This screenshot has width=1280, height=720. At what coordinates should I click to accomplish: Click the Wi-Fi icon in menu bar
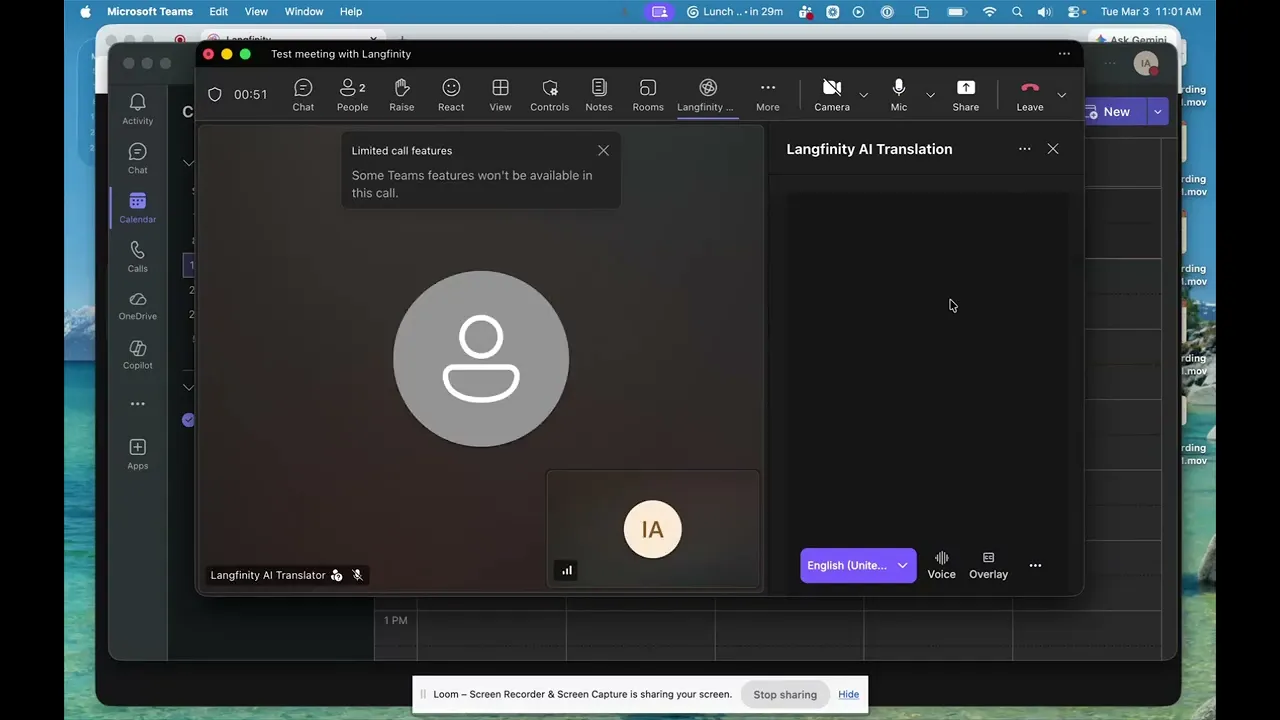pos(989,12)
